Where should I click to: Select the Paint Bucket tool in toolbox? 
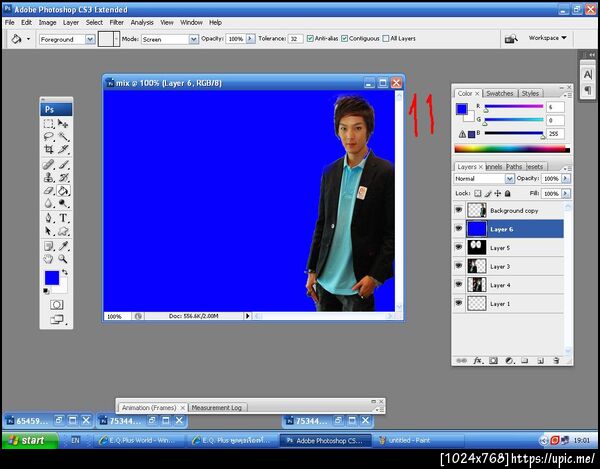(x=63, y=190)
